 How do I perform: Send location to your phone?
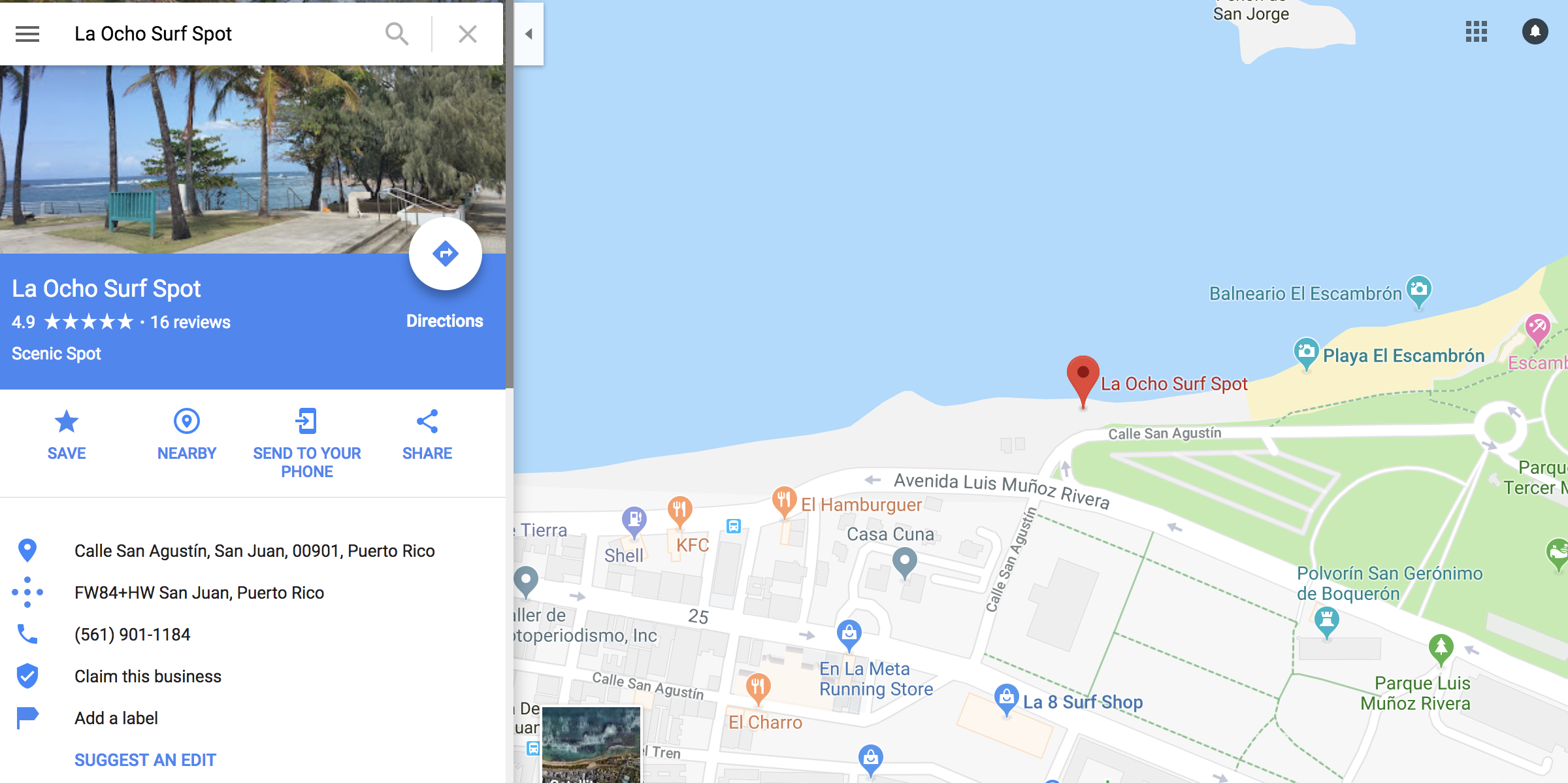307,444
